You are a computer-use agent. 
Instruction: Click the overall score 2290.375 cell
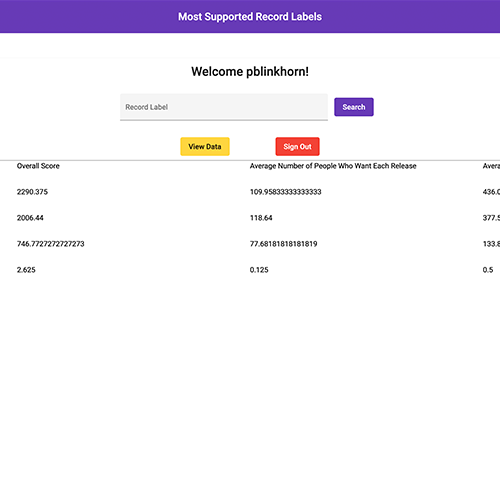[x=32, y=192]
